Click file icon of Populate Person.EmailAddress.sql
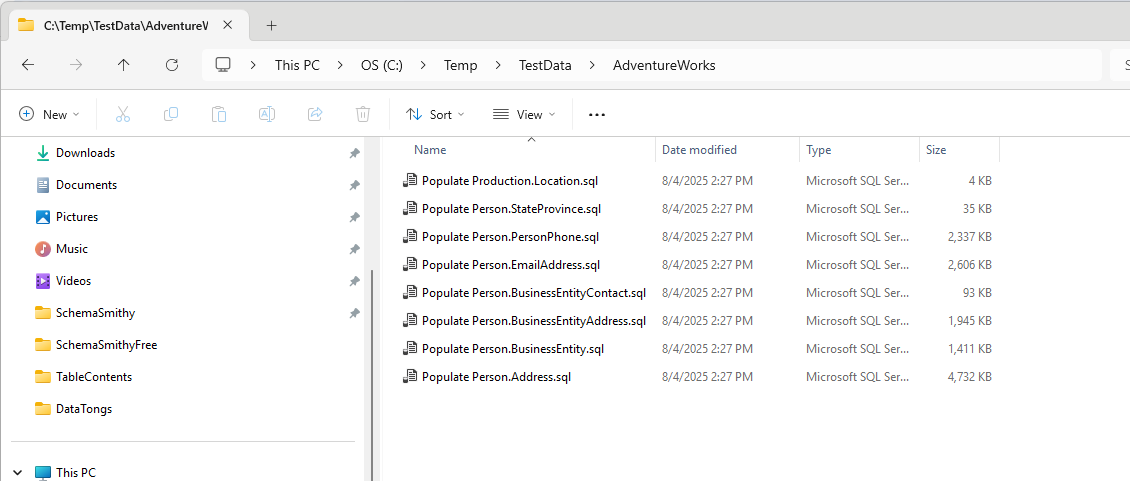1130x481 pixels. click(x=410, y=265)
